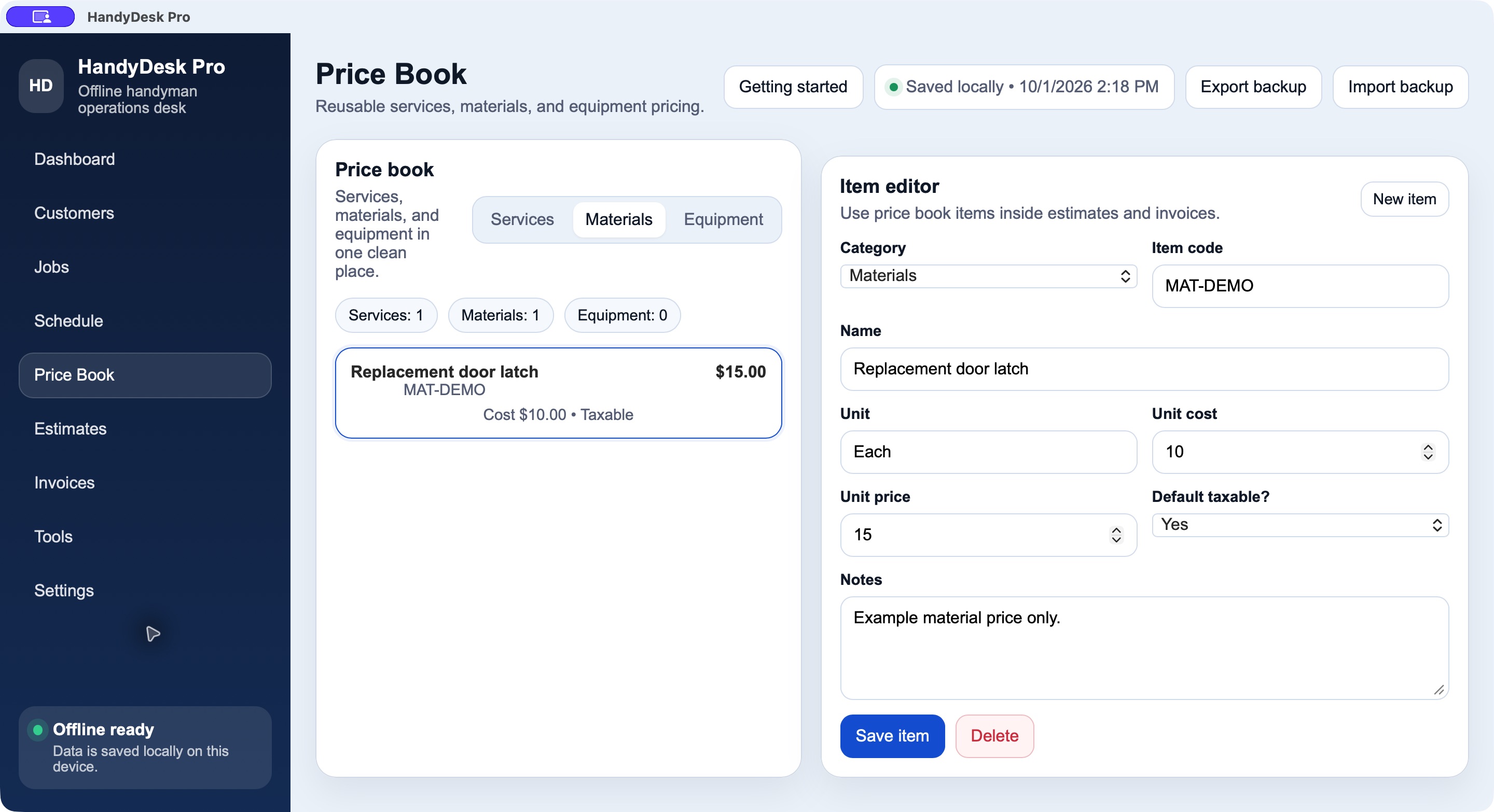
Task: Open the Default taxable dropdown showing Yes
Action: [x=1299, y=525]
